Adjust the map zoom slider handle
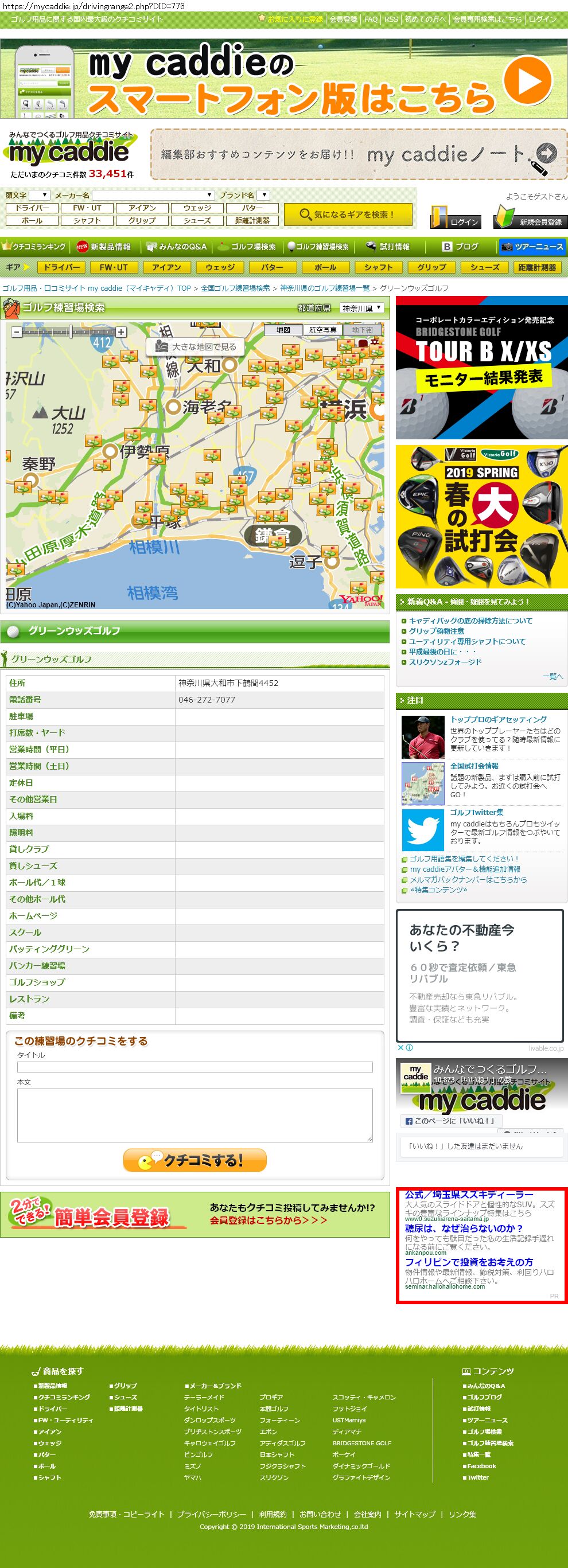The width and height of the screenshot is (568, 1568). tap(71, 331)
